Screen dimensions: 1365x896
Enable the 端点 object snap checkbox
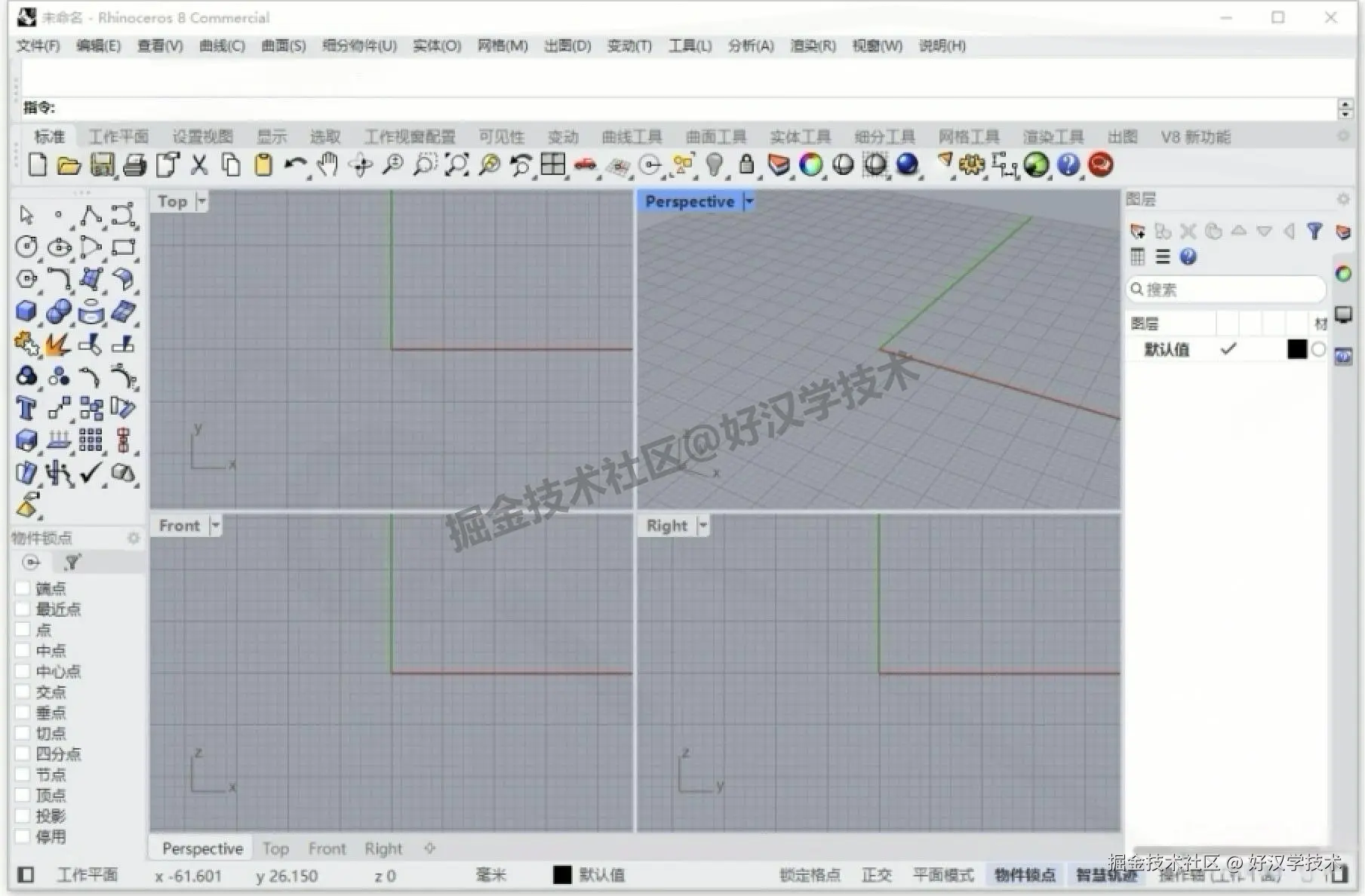click(23, 588)
